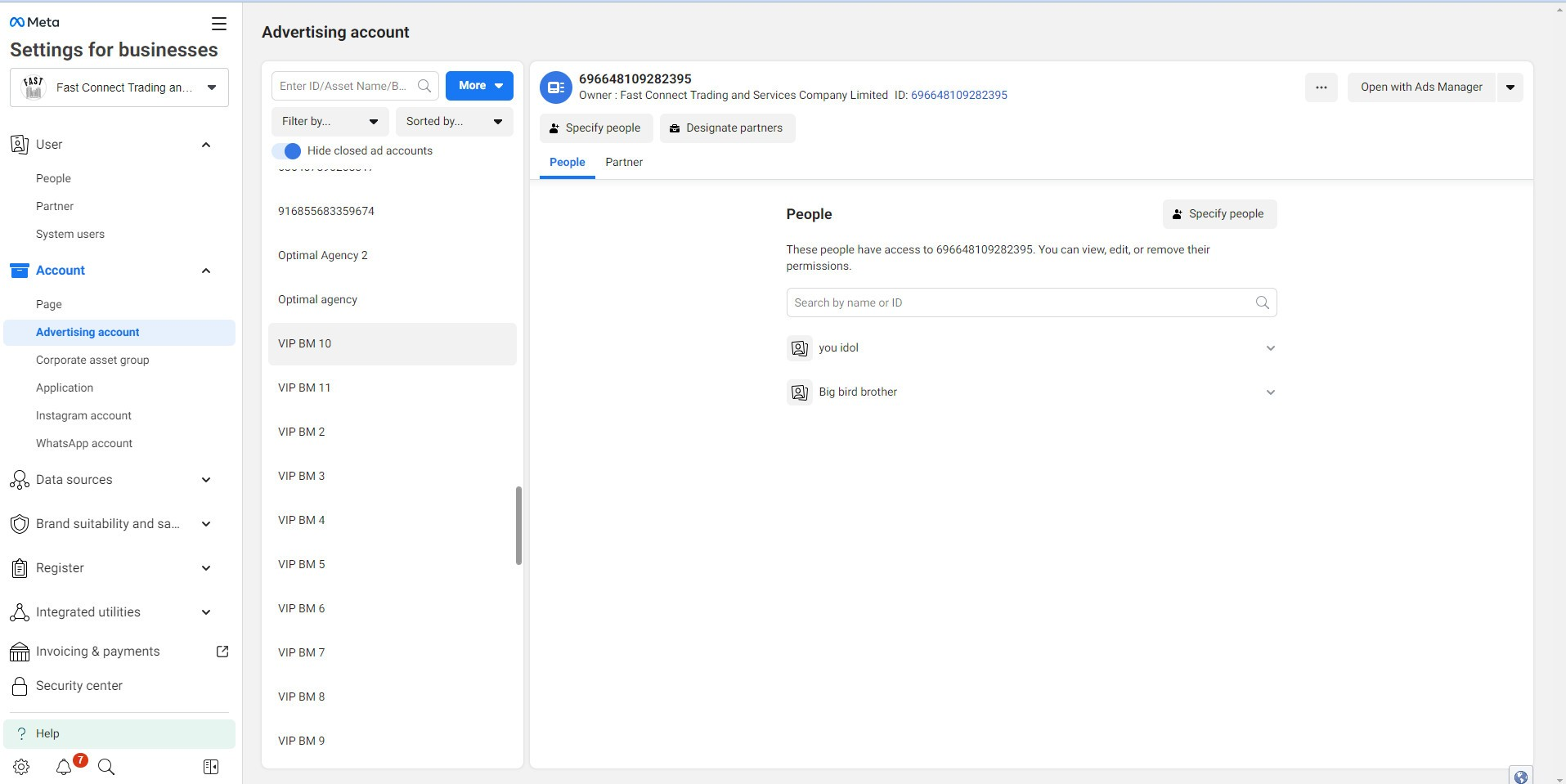Open Advertising account menu item
1566x784 pixels.
coord(119,333)
